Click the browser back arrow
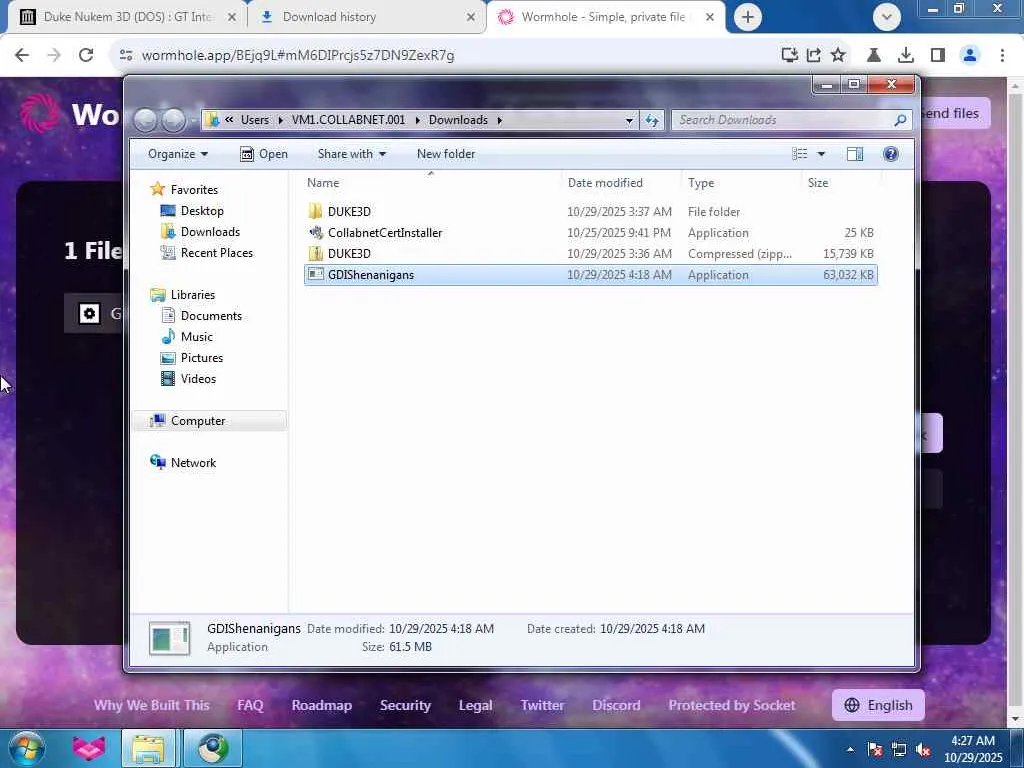 click(x=22, y=55)
